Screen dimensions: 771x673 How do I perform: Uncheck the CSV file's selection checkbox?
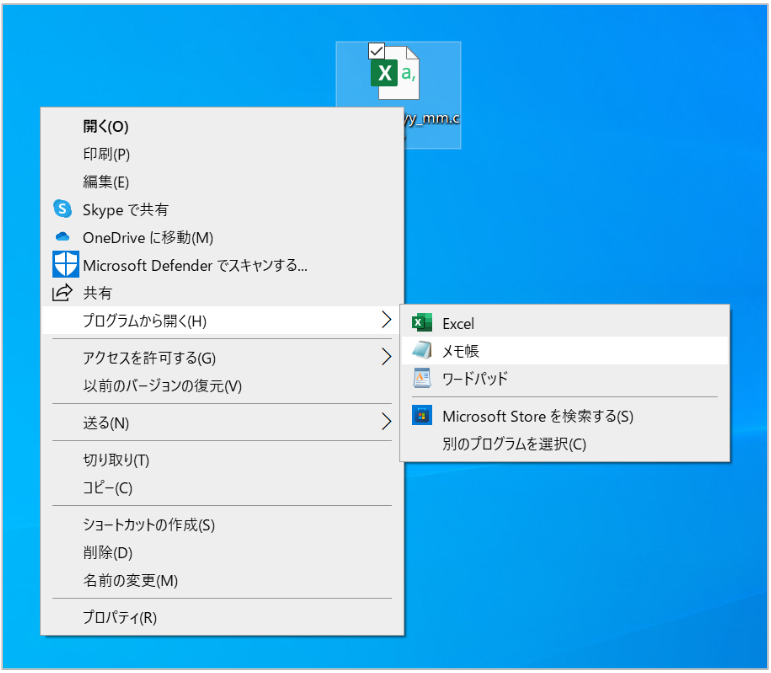pos(377,51)
